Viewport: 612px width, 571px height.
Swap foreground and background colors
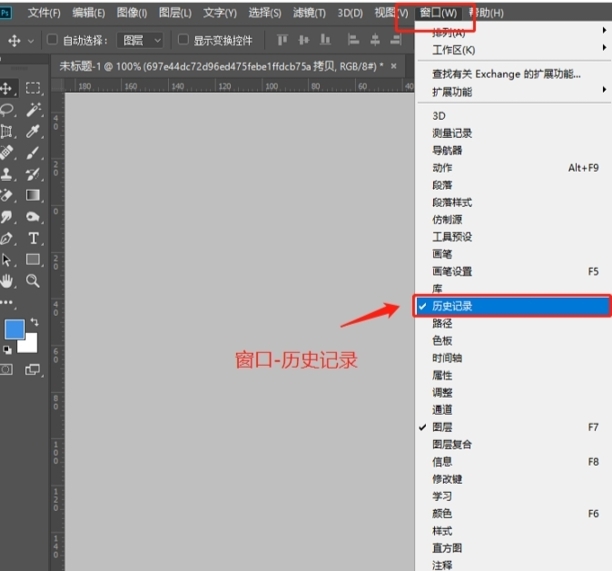(33, 322)
